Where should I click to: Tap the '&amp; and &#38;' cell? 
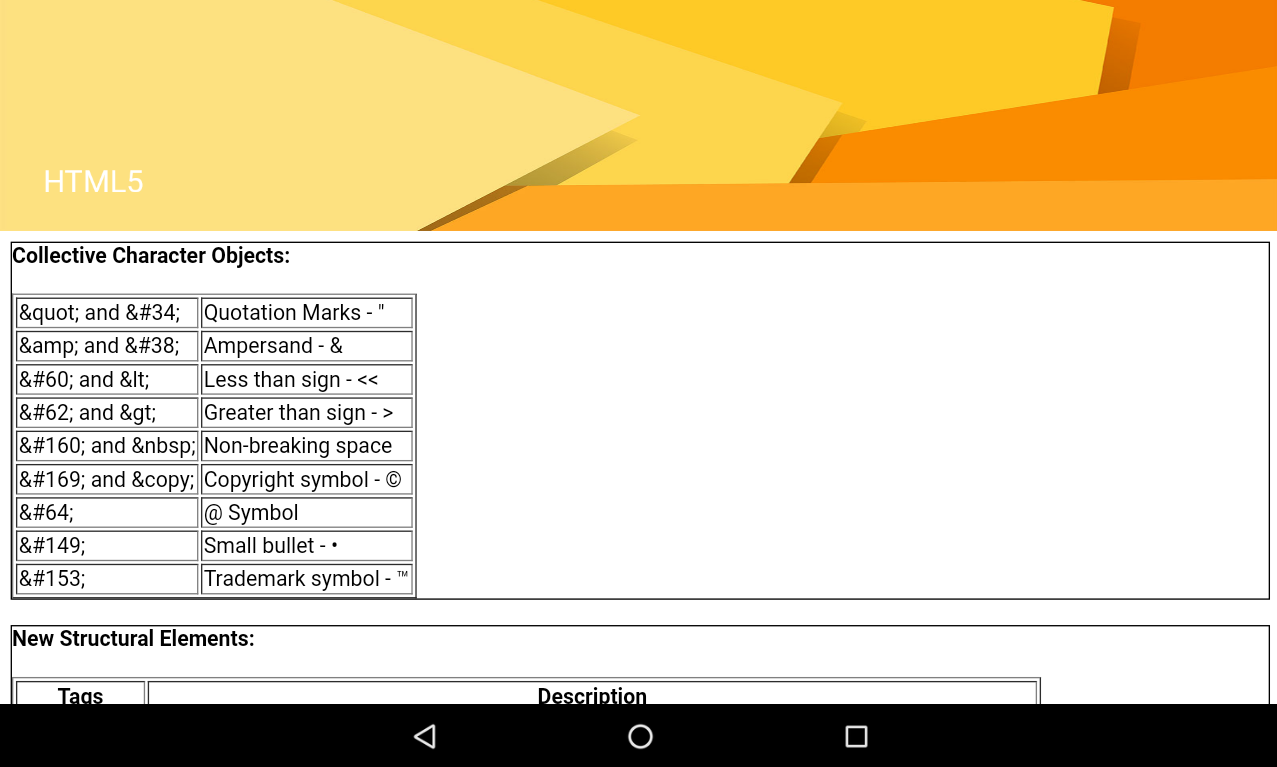(107, 346)
